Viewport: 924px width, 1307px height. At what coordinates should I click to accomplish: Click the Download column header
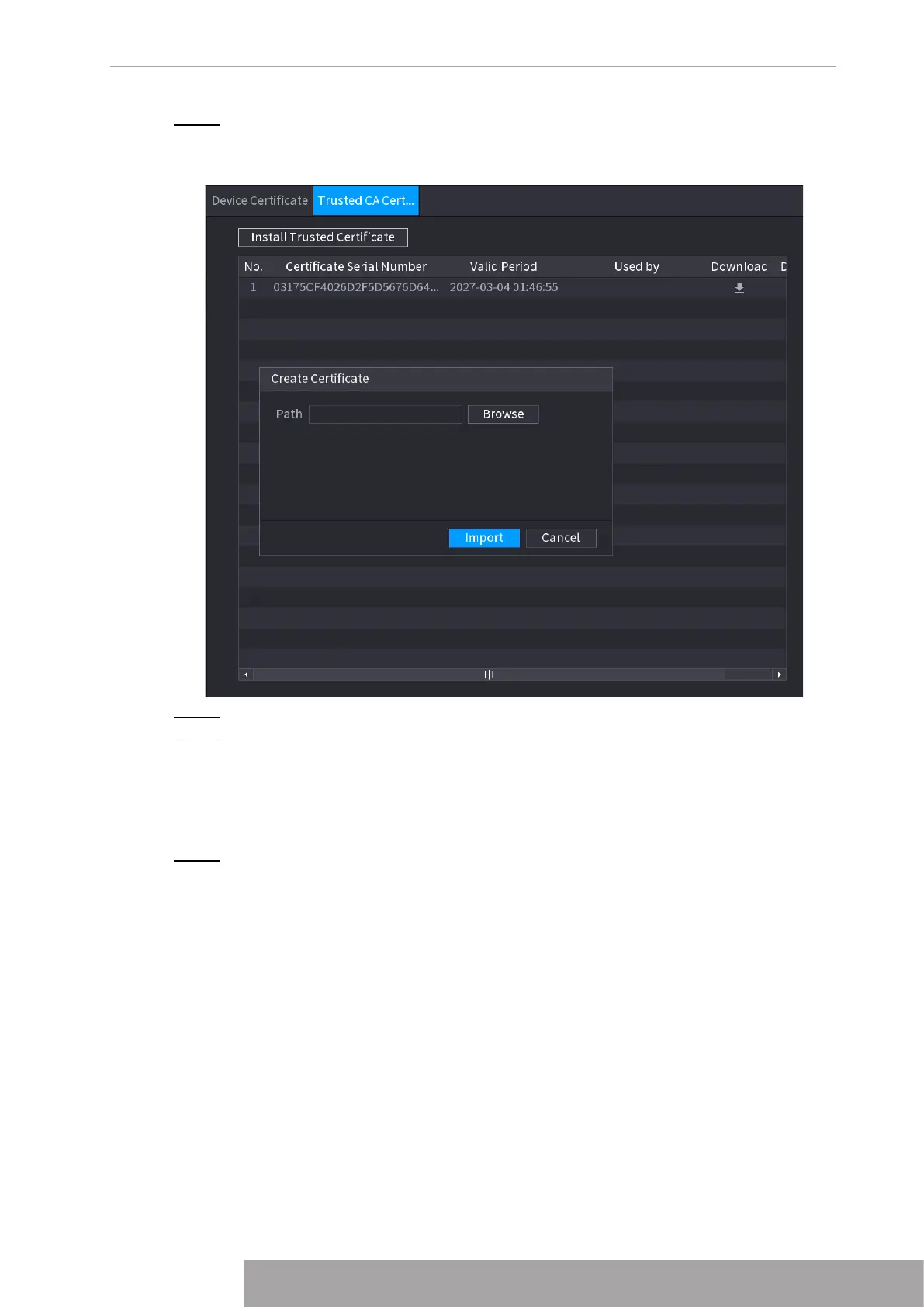[x=739, y=266]
